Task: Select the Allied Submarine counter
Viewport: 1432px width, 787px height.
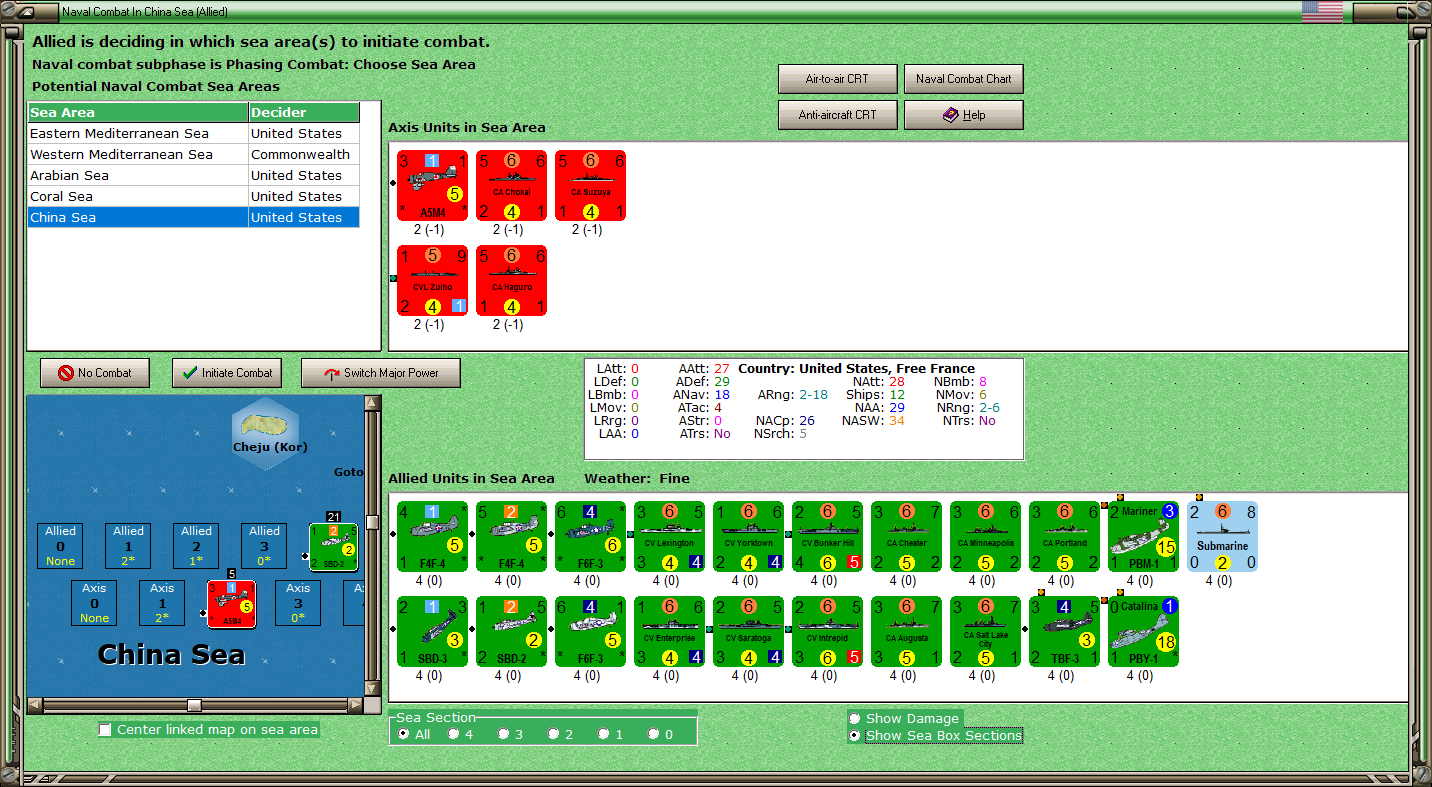Action: [1222, 536]
